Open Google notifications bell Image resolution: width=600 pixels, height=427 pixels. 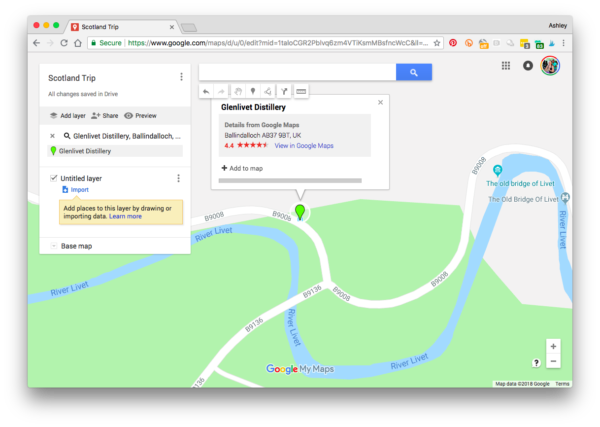click(x=528, y=66)
